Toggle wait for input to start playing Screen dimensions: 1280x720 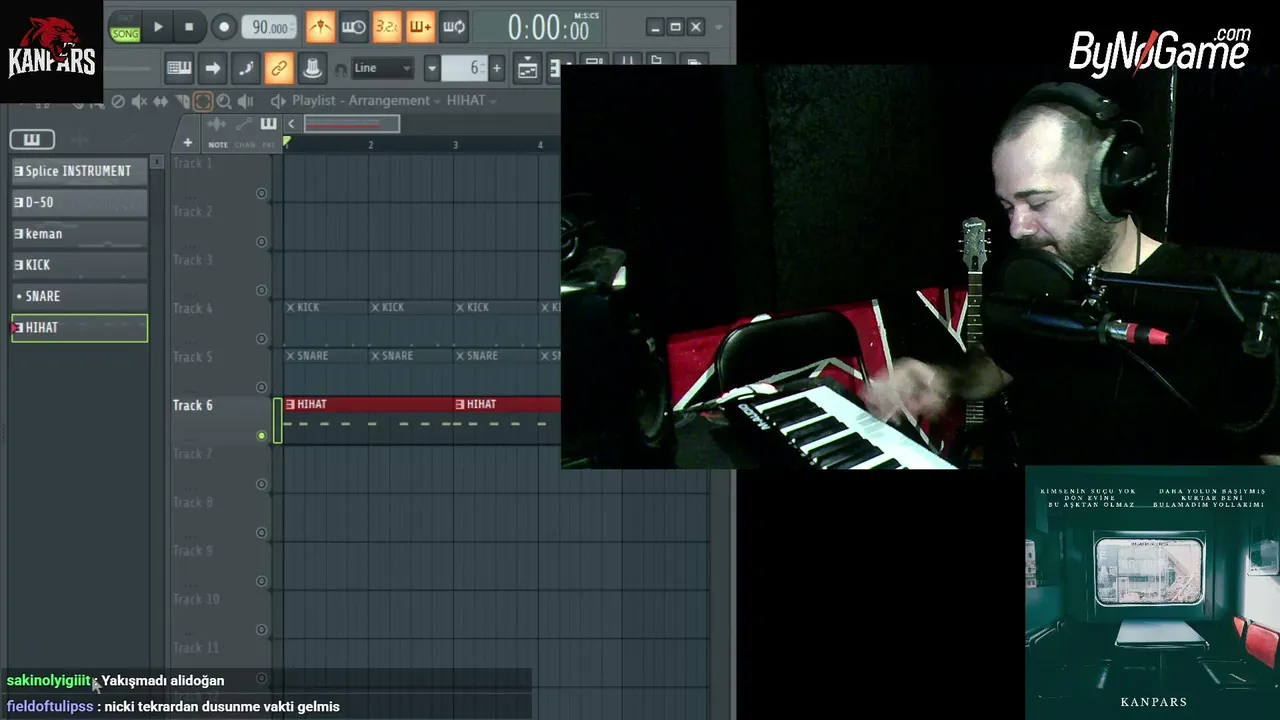(353, 27)
